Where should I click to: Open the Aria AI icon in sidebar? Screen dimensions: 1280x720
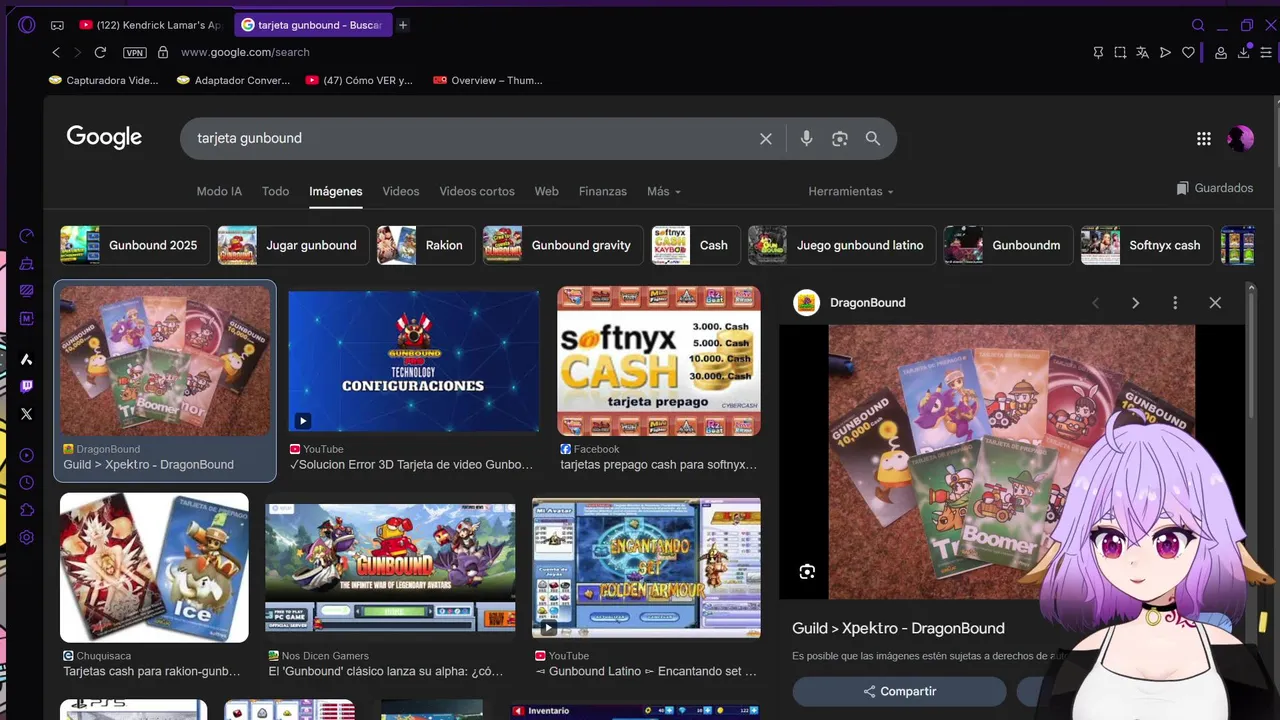[x=27, y=359]
